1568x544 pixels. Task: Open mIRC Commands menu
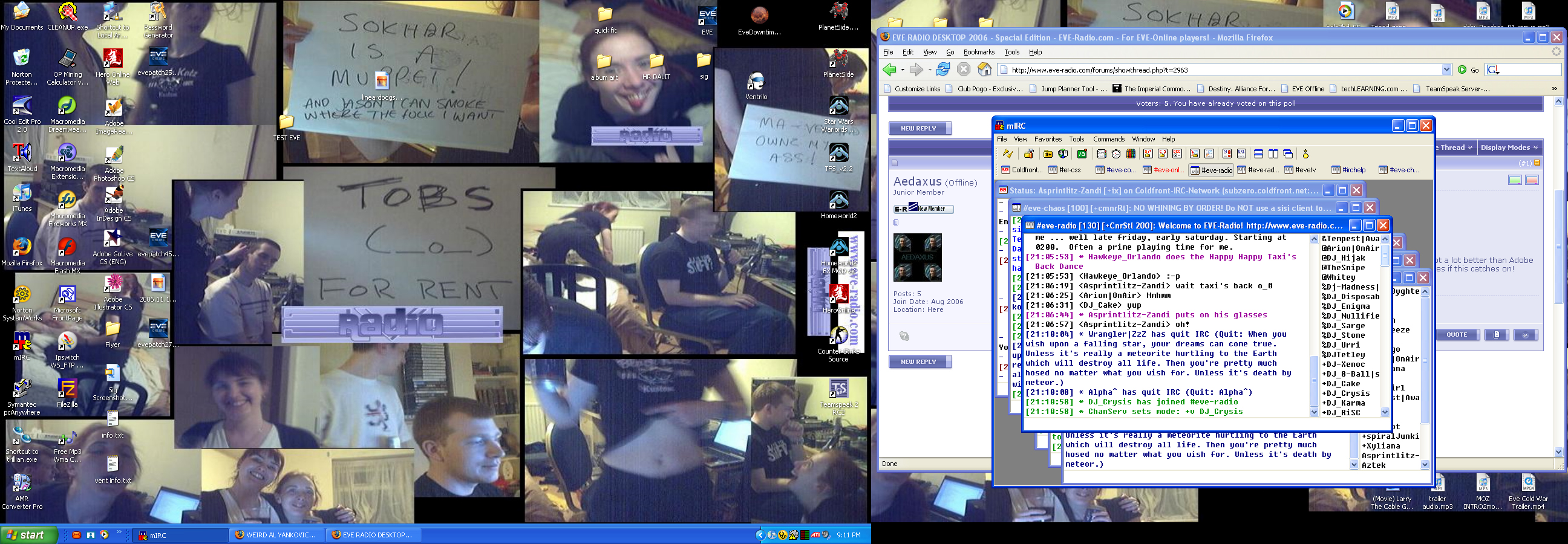pos(1108,140)
